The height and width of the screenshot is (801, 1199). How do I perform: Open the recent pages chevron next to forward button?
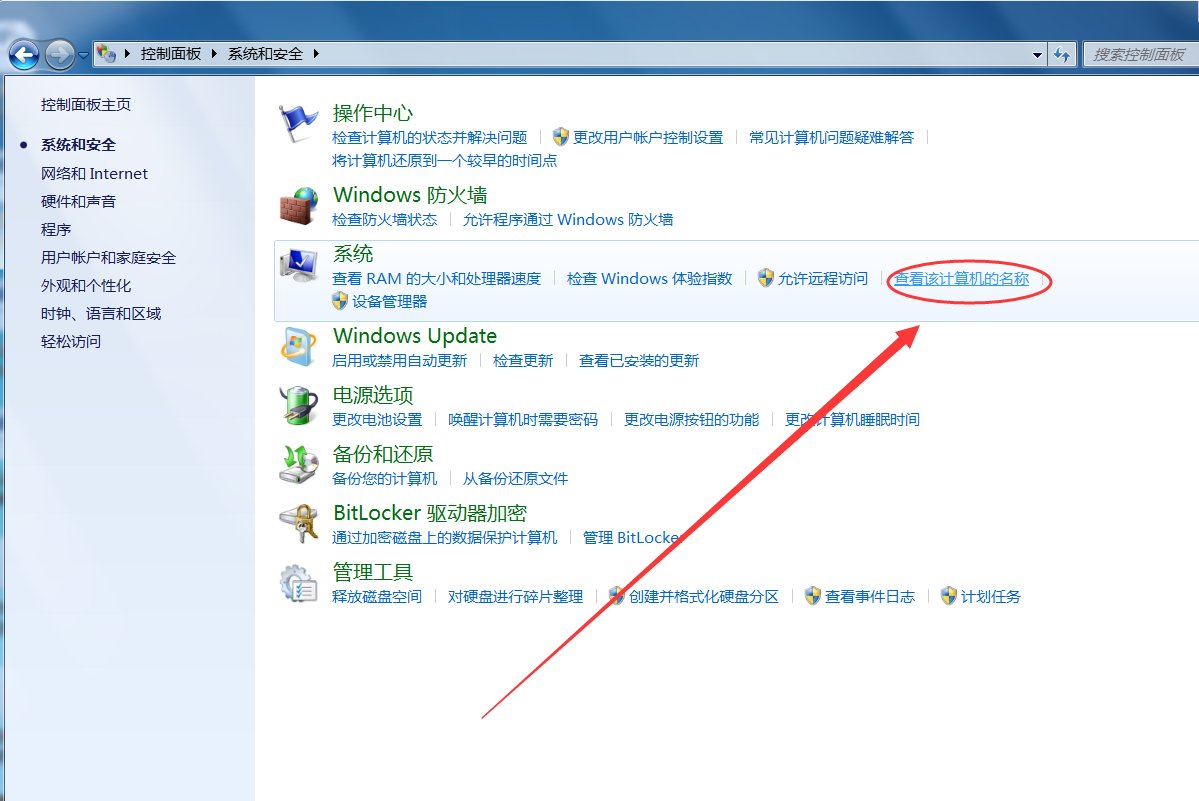tap(84, 55)
